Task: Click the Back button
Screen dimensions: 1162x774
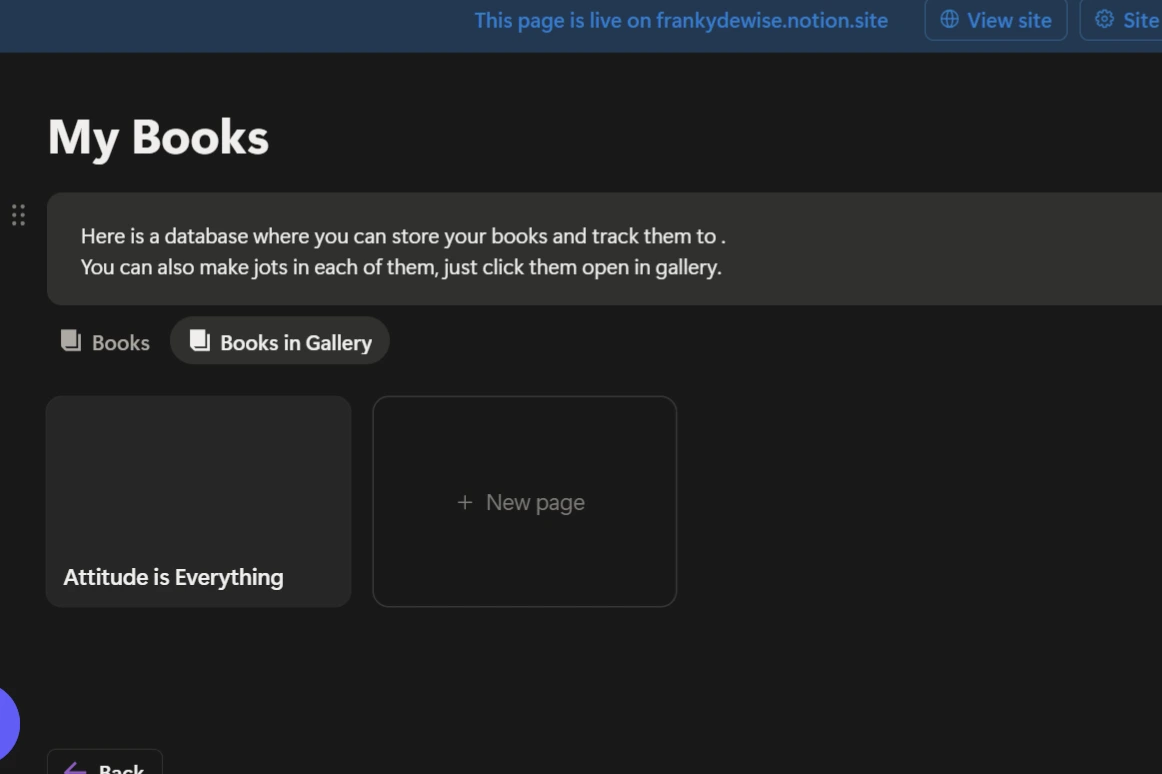Action: [x=104, y=766]
